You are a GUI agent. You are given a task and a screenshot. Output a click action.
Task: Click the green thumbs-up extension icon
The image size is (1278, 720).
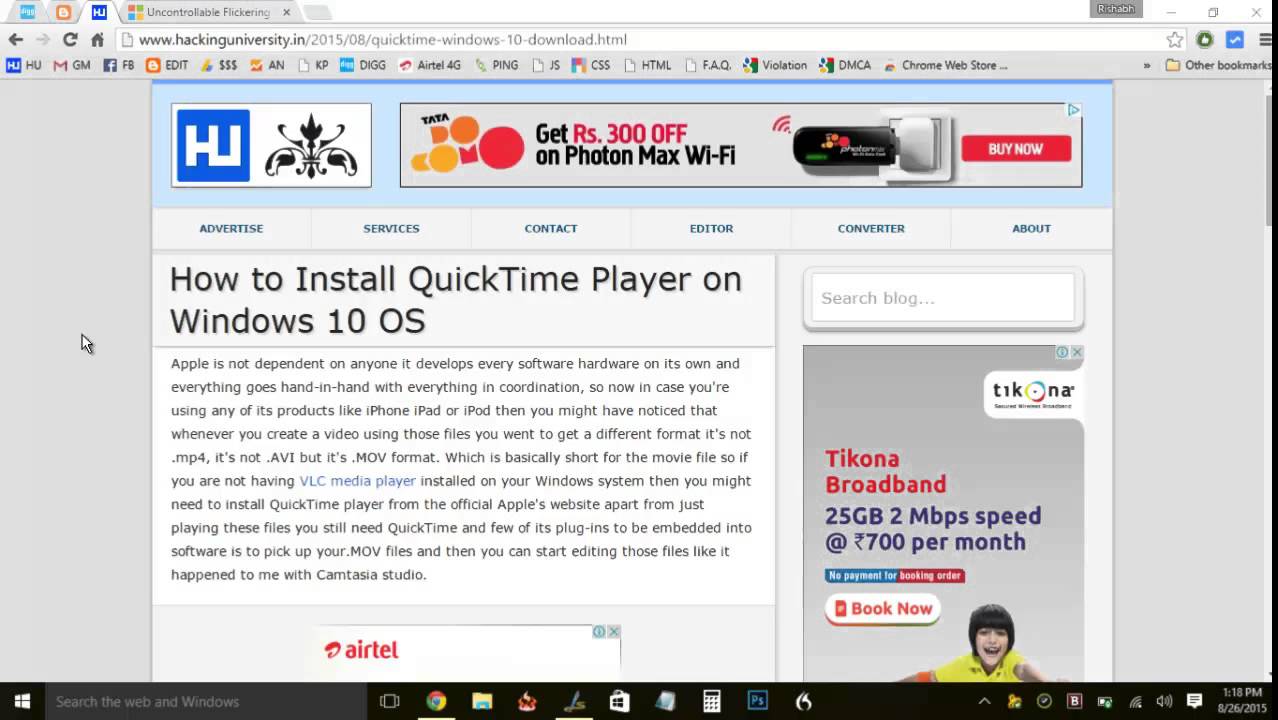coord(1205,40)
